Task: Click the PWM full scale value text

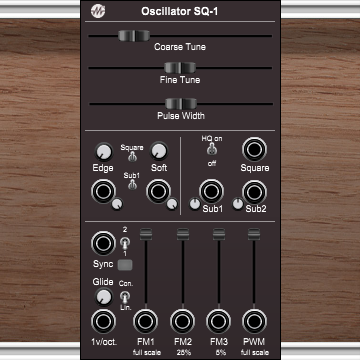Action: 255,352
